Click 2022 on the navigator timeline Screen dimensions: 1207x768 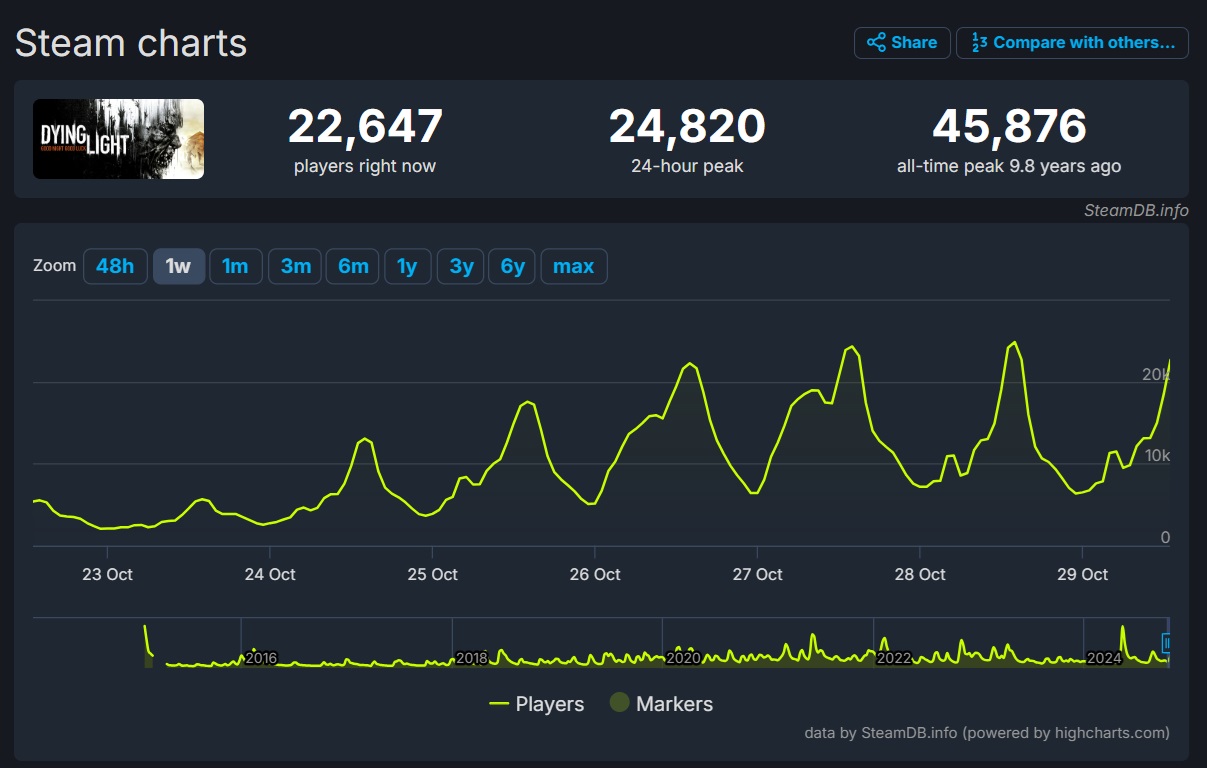[894, 658]
